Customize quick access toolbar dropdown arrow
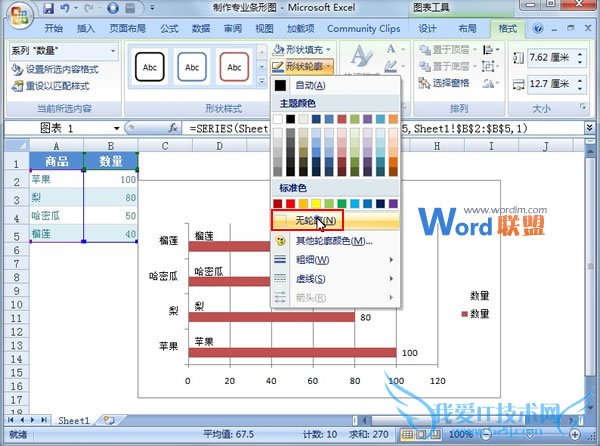 [152, 8]
